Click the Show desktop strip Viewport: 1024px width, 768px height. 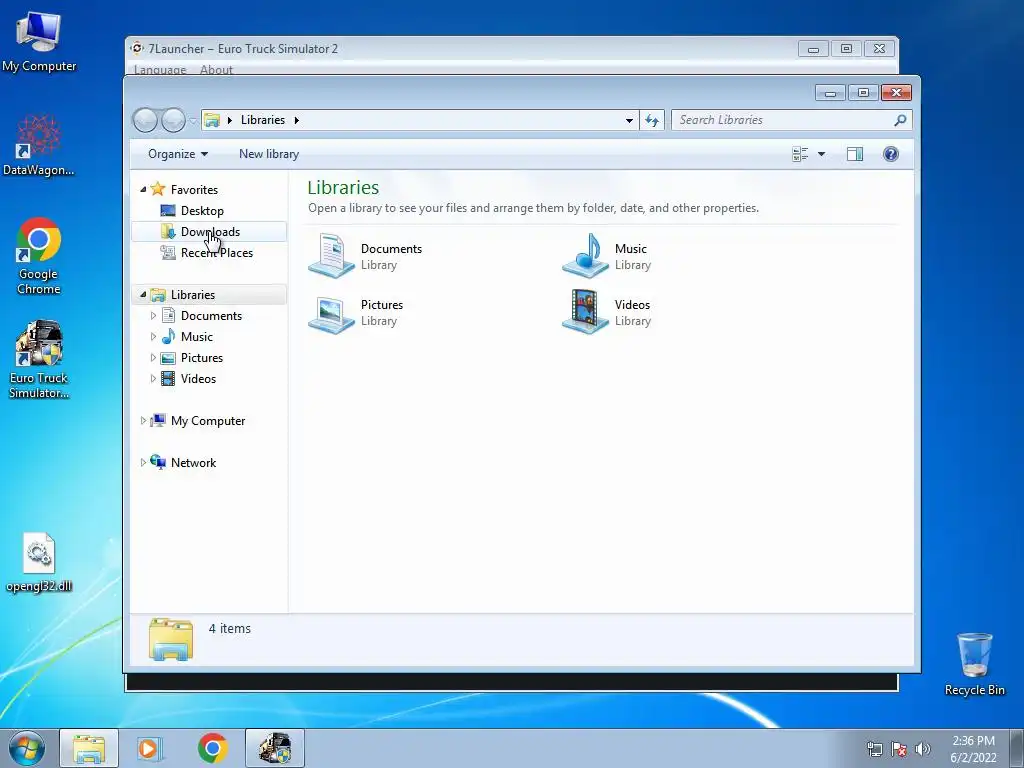click(1016, 748)
